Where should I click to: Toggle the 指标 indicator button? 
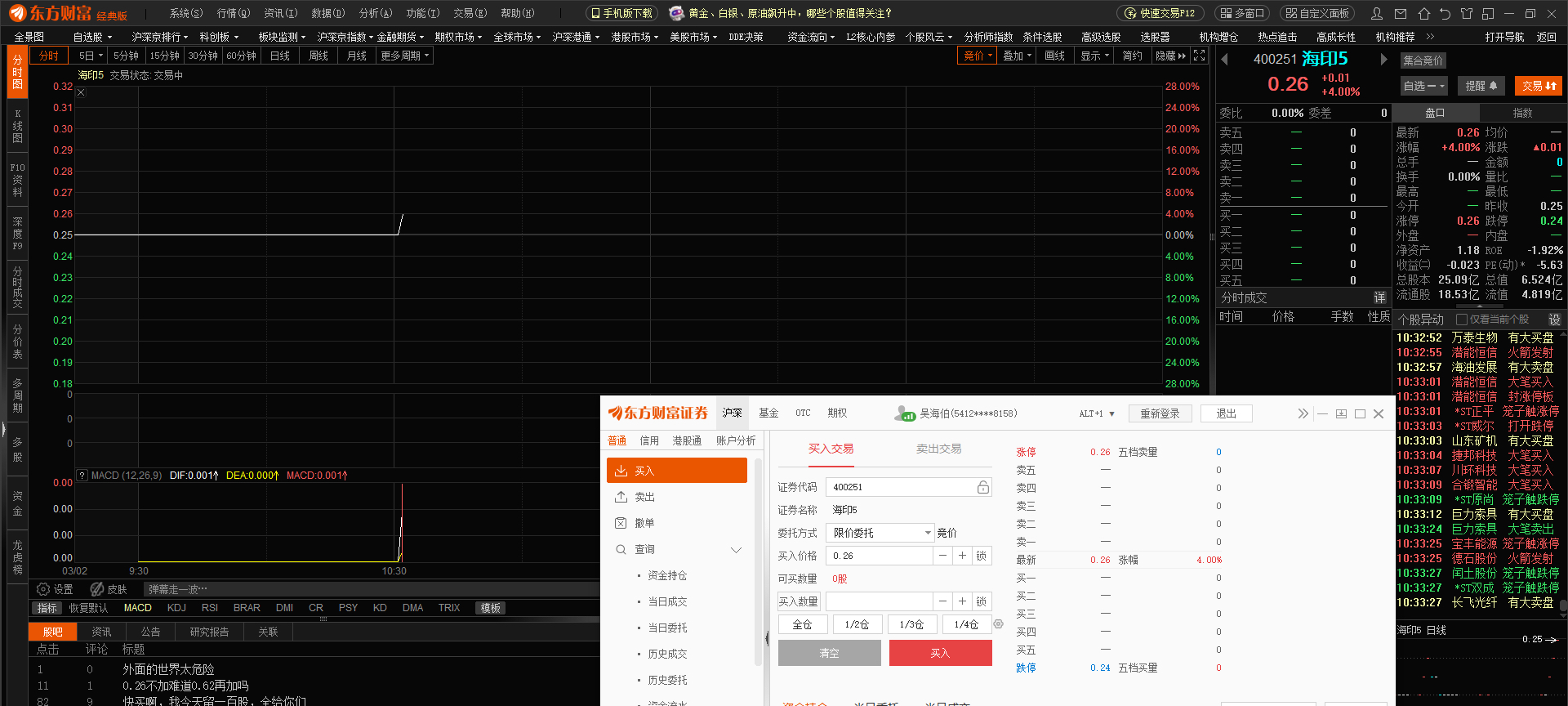tap(47, 608)
